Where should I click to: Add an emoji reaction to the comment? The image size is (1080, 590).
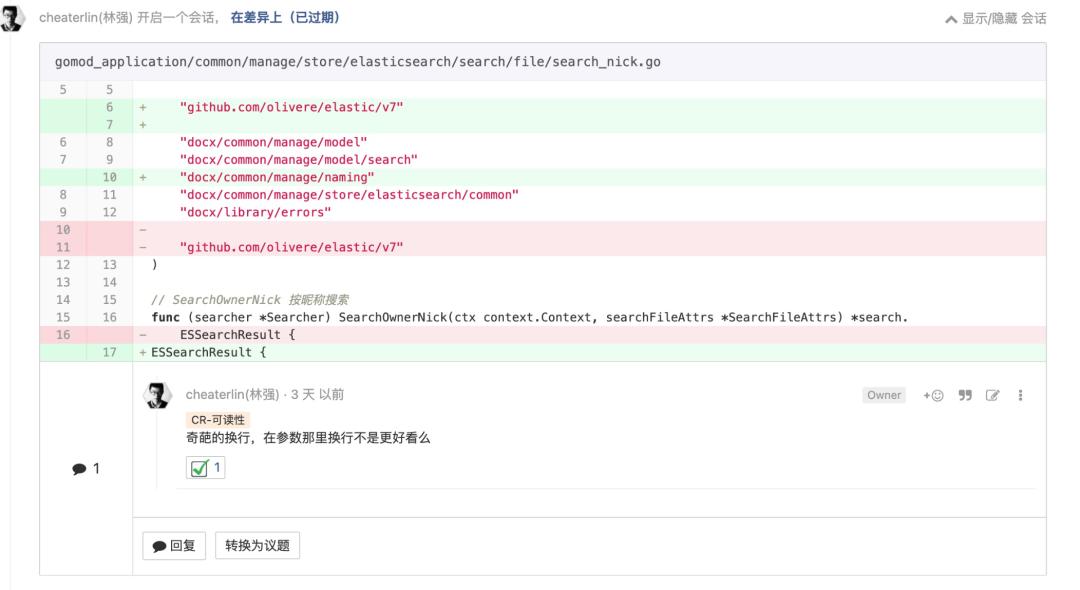point(933,395)
